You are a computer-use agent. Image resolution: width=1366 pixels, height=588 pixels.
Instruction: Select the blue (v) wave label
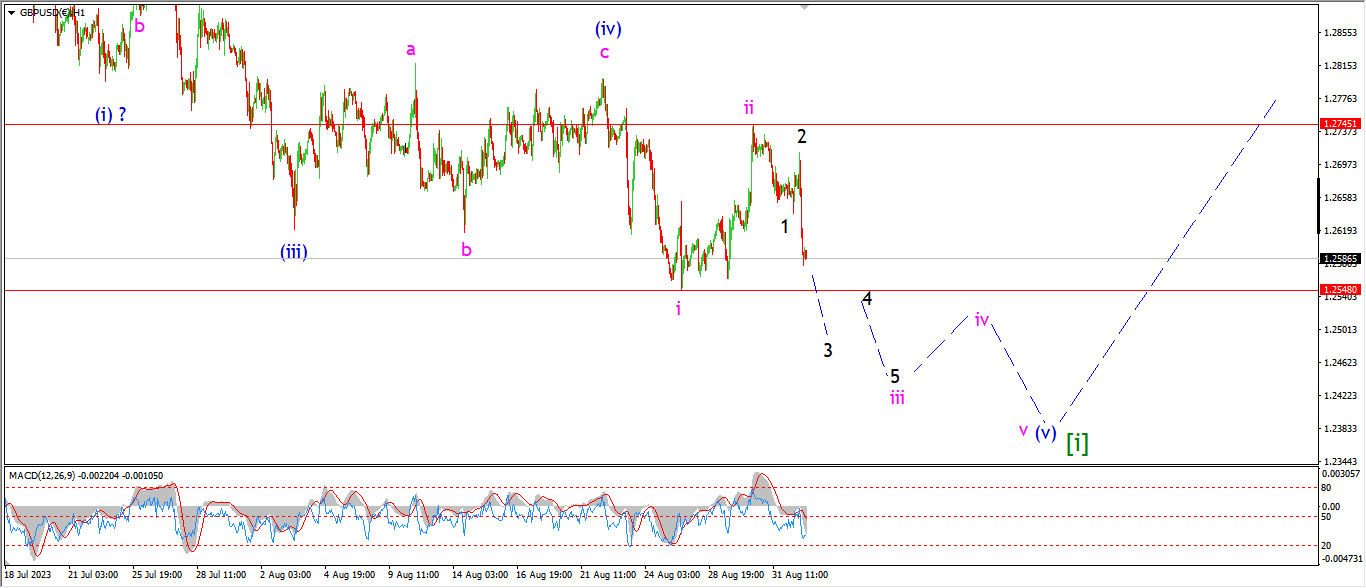[x=1045, y=433]
